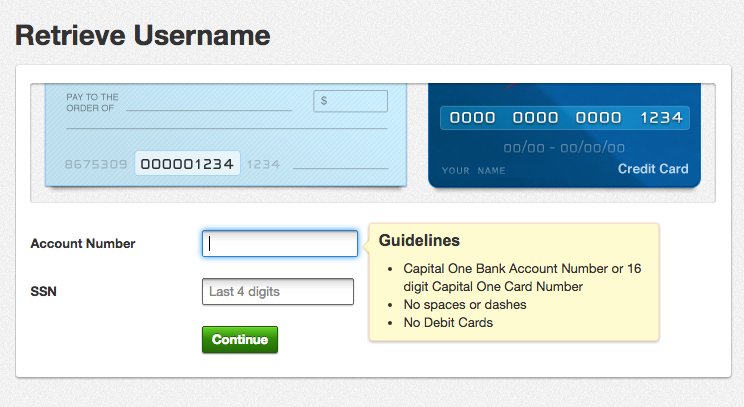The width and height of the screenshot is (744, 407).
Task: Click the SSN label
Action: [44, 291]
